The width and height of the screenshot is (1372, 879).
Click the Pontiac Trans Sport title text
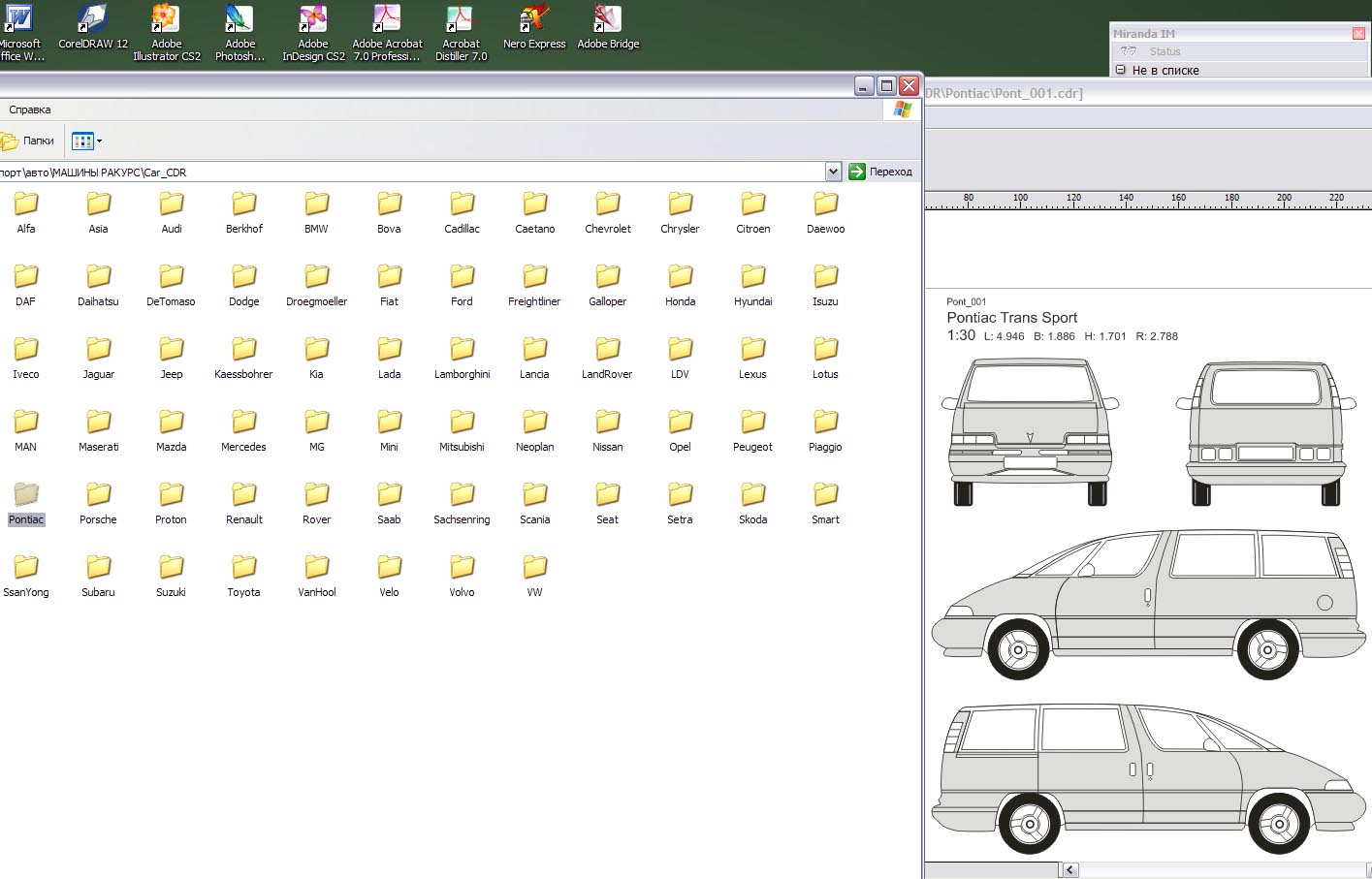click(1011, 318)
